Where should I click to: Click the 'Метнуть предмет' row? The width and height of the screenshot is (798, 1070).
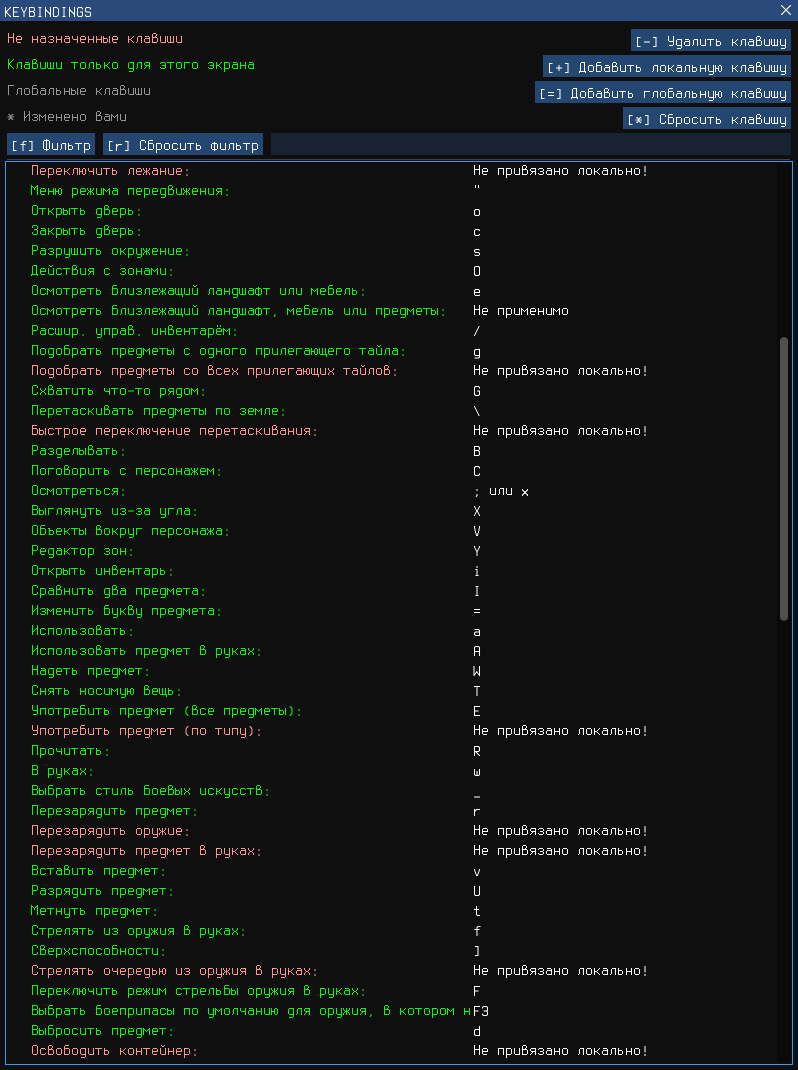(x=94, y=911)
